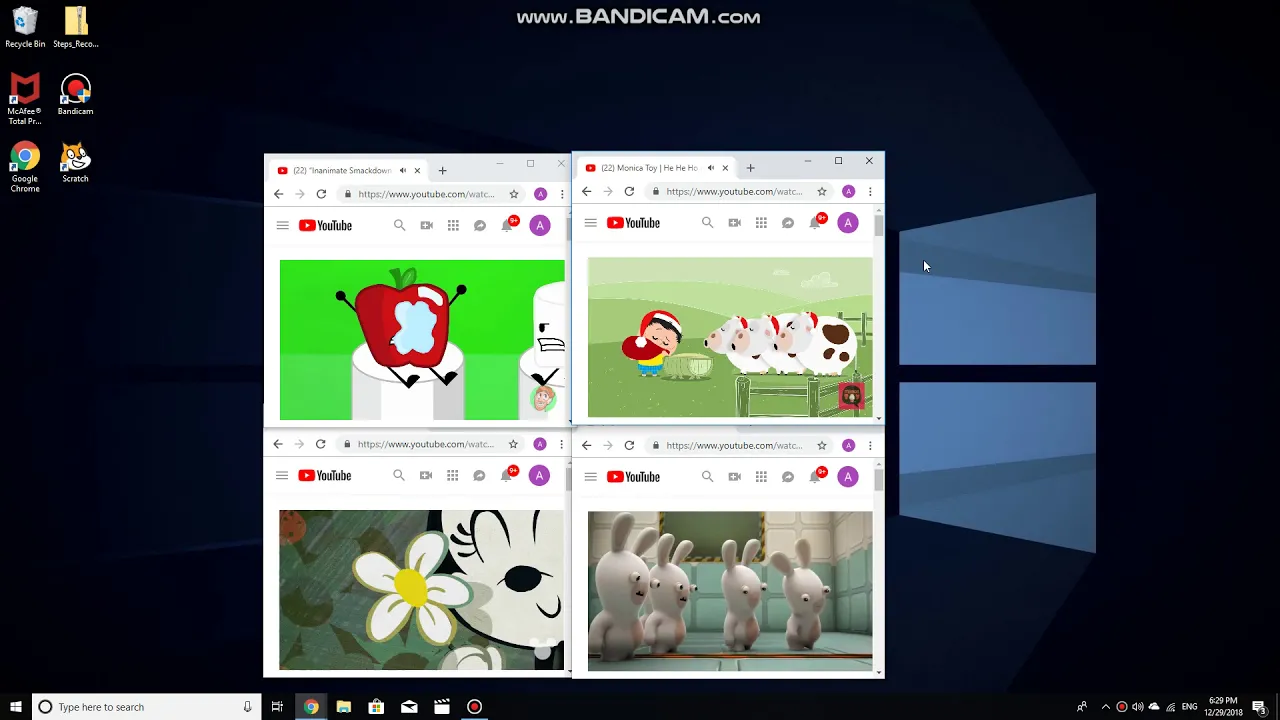Open YouTube search in Inanimate Smackdown window
1280x720 pixels.
399,226
